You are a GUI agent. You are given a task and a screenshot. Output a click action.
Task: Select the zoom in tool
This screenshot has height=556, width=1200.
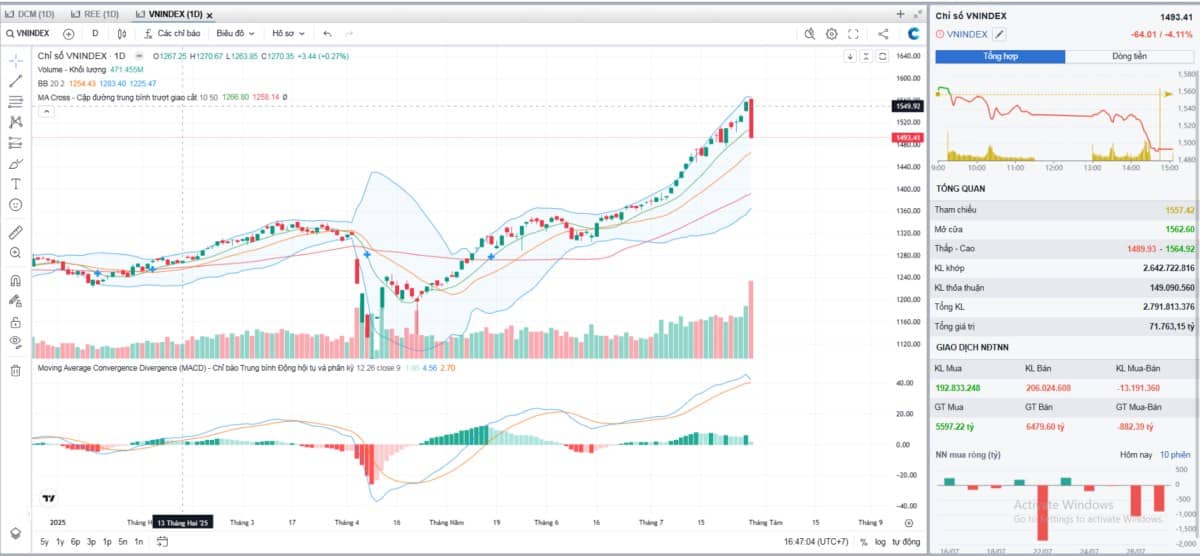pos(16,253)
